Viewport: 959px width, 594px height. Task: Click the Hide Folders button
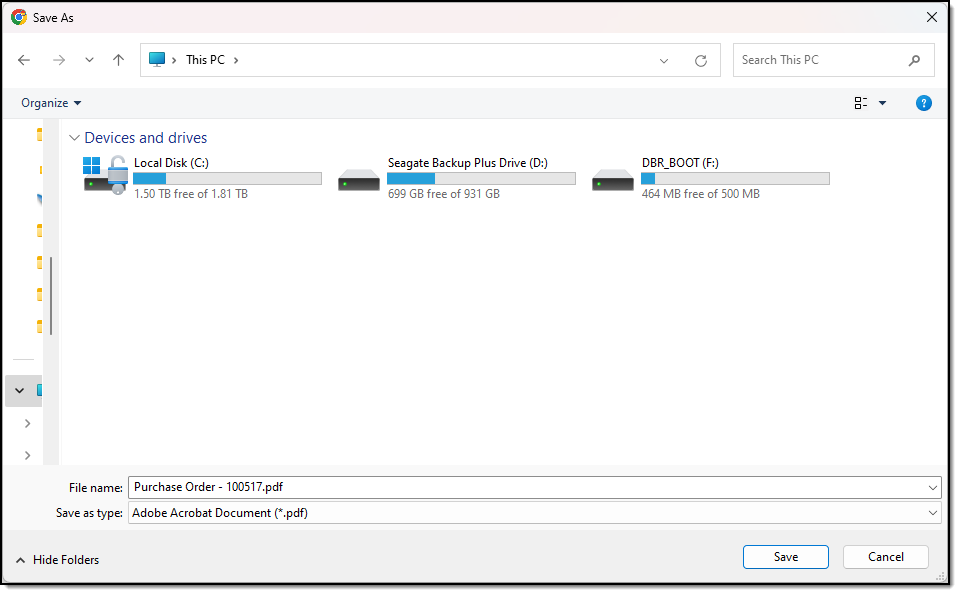pos(57,560)
